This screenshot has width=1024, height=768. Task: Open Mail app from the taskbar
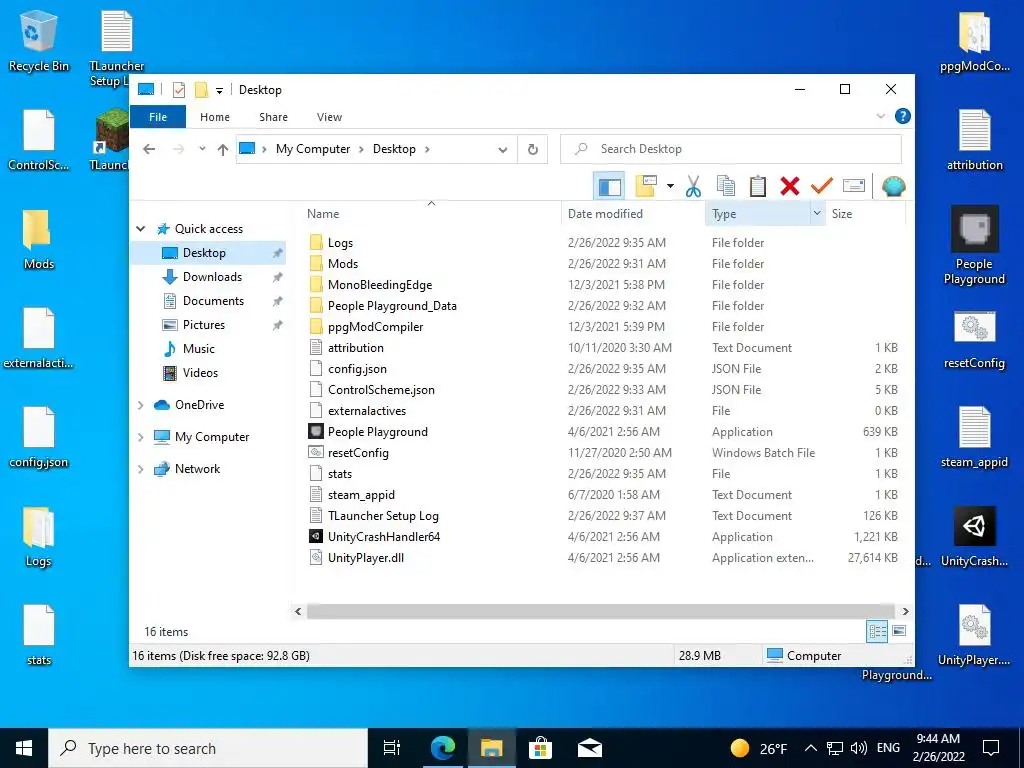click(590, 748)
